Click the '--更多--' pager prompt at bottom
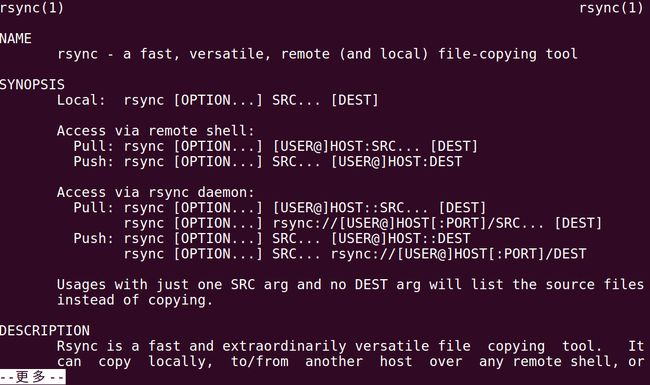This screenshot has width=650, height=385. [32, 377]
